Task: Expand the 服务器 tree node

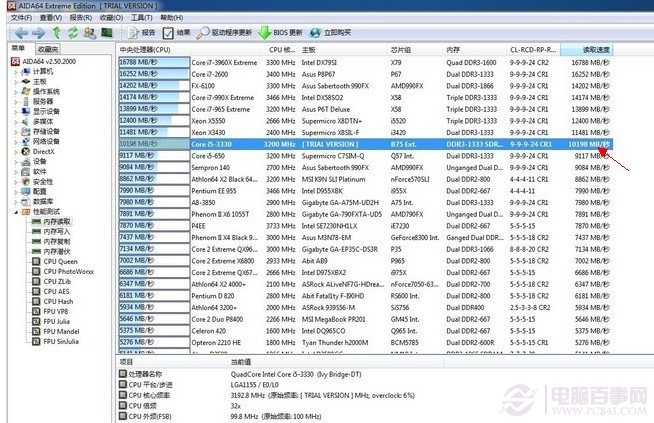Action: click(x=16, y=102)
